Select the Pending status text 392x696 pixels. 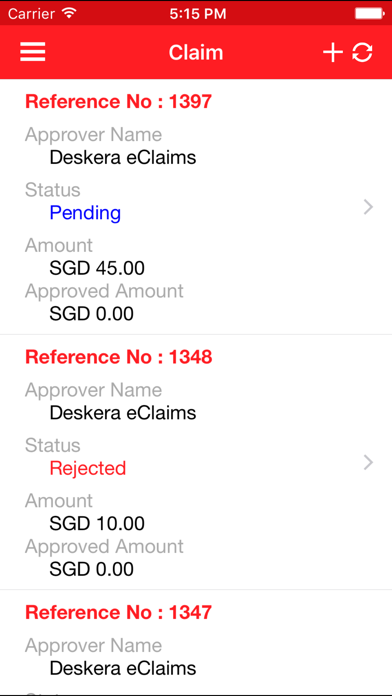[85, 213]
